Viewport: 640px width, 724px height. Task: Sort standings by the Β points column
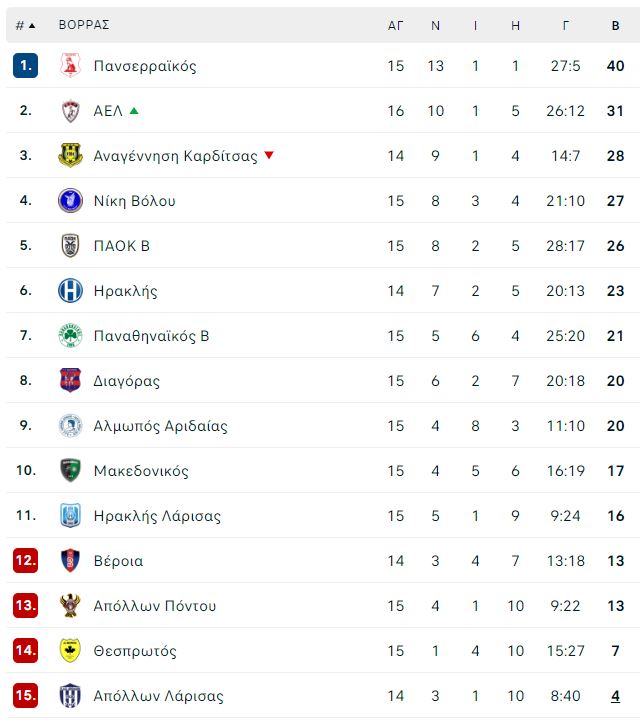(615, 25)
